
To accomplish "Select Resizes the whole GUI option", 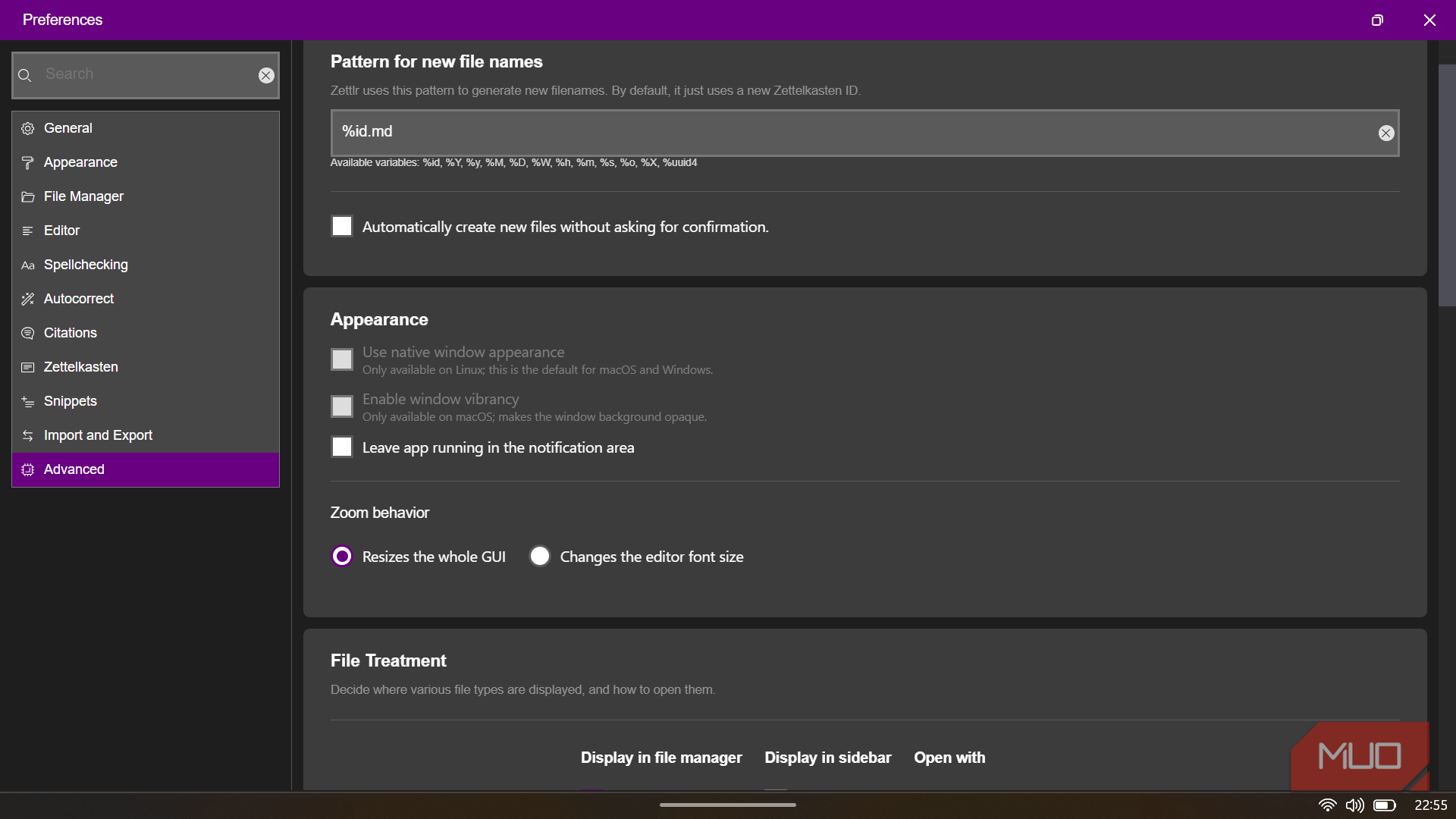I will tap(342, 556).
